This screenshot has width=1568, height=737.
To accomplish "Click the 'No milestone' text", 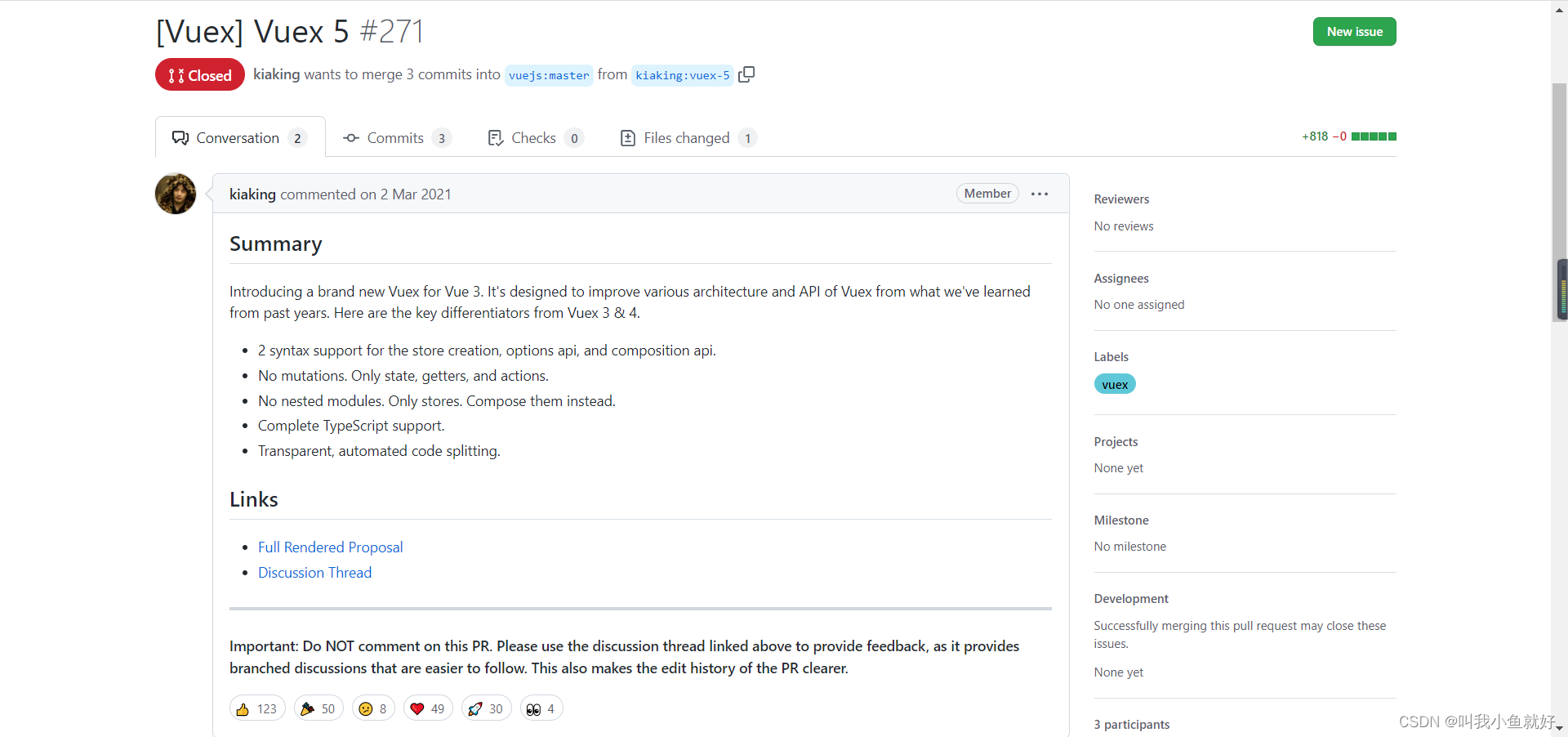I will click(1130, 547).
